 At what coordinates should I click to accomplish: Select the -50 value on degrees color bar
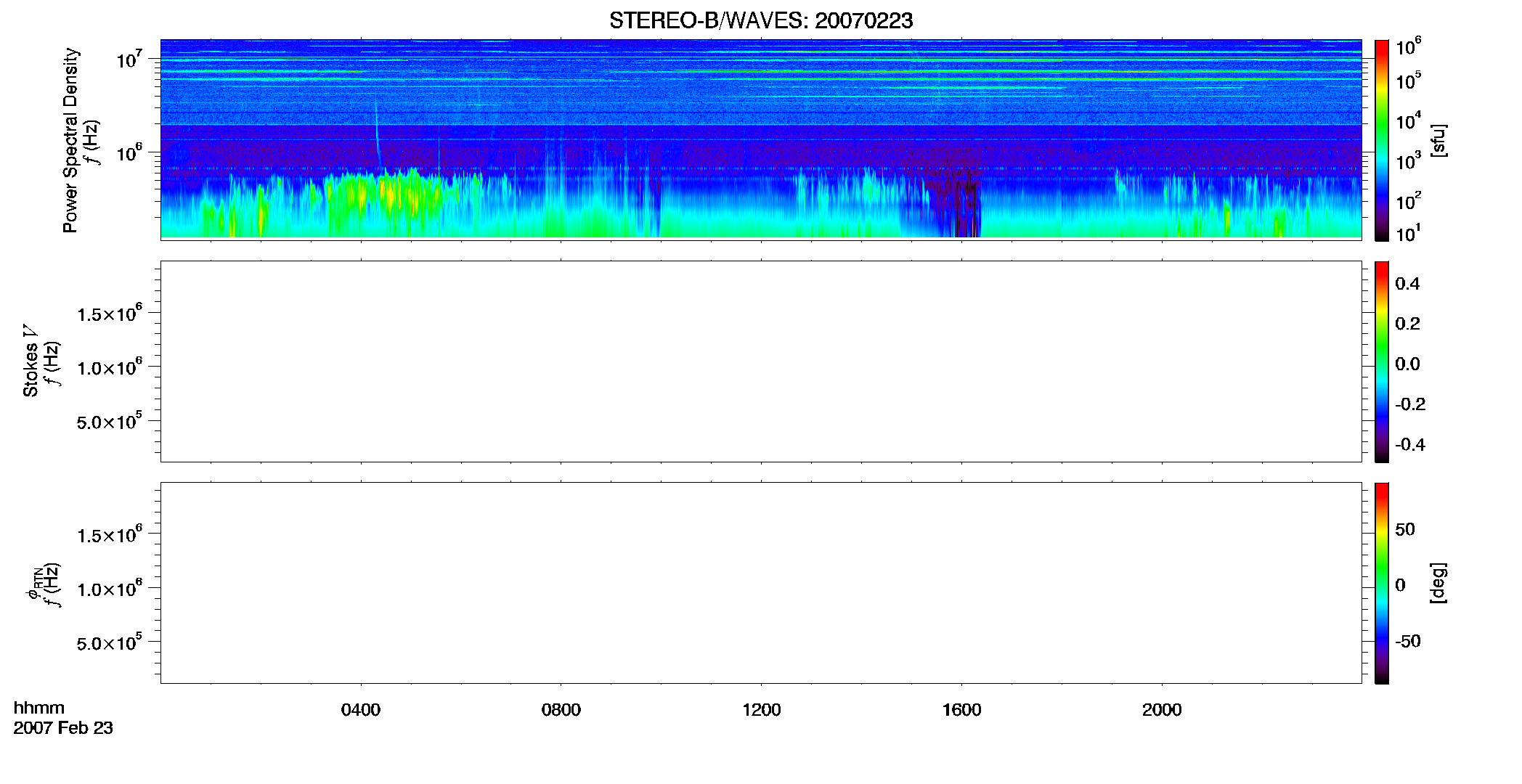(x=1408, y=642)
